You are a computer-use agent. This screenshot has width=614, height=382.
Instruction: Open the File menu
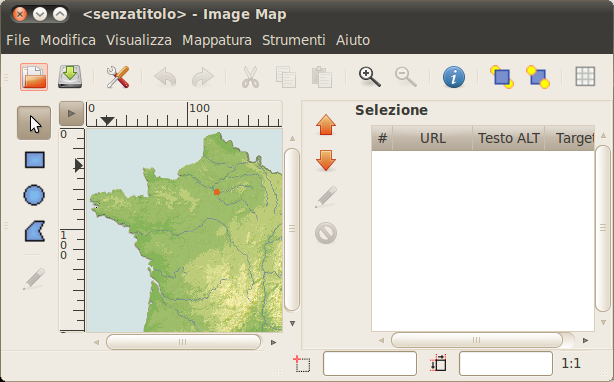[18, 40]
